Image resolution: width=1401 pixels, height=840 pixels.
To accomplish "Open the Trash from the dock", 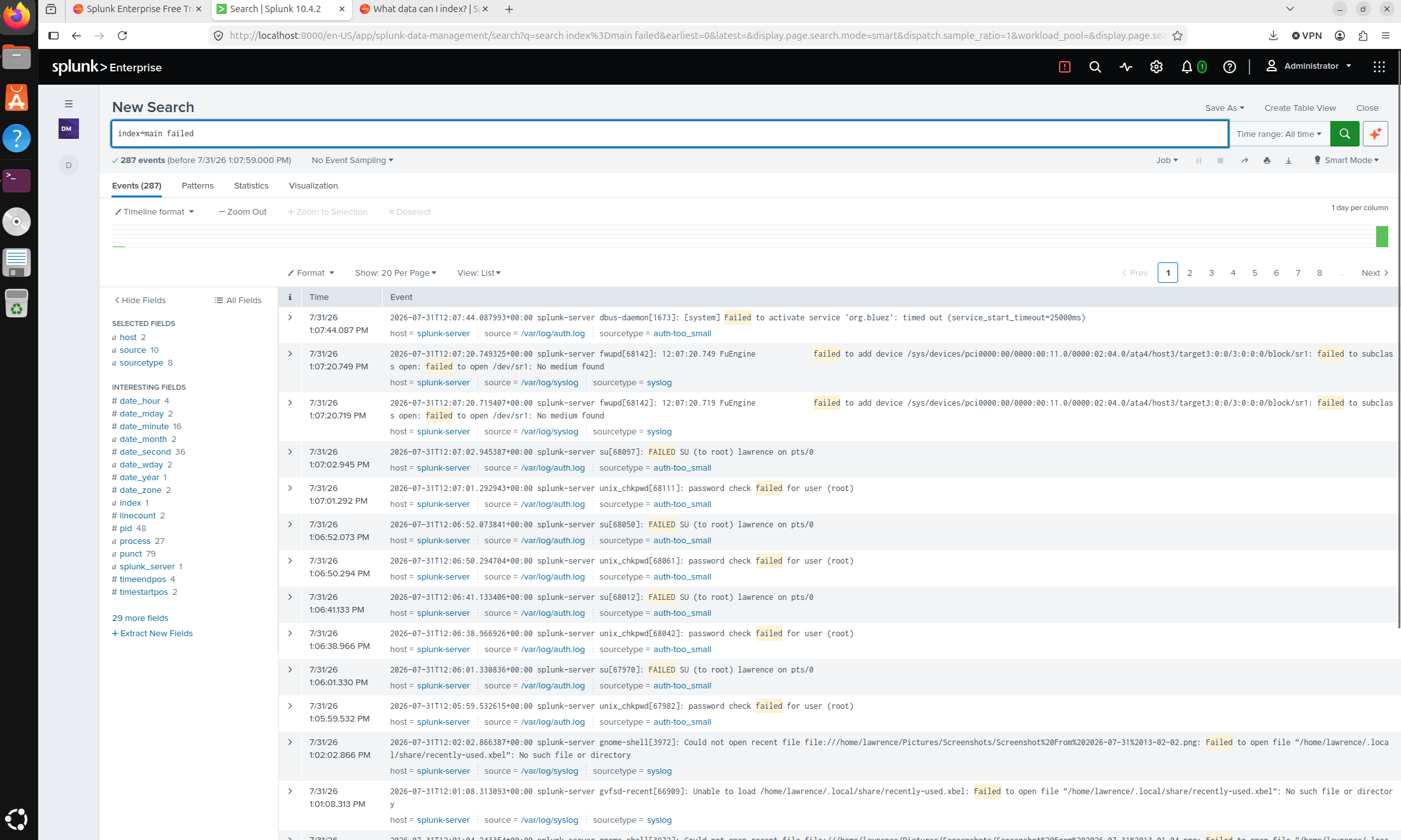I will (x=17, y=303).
